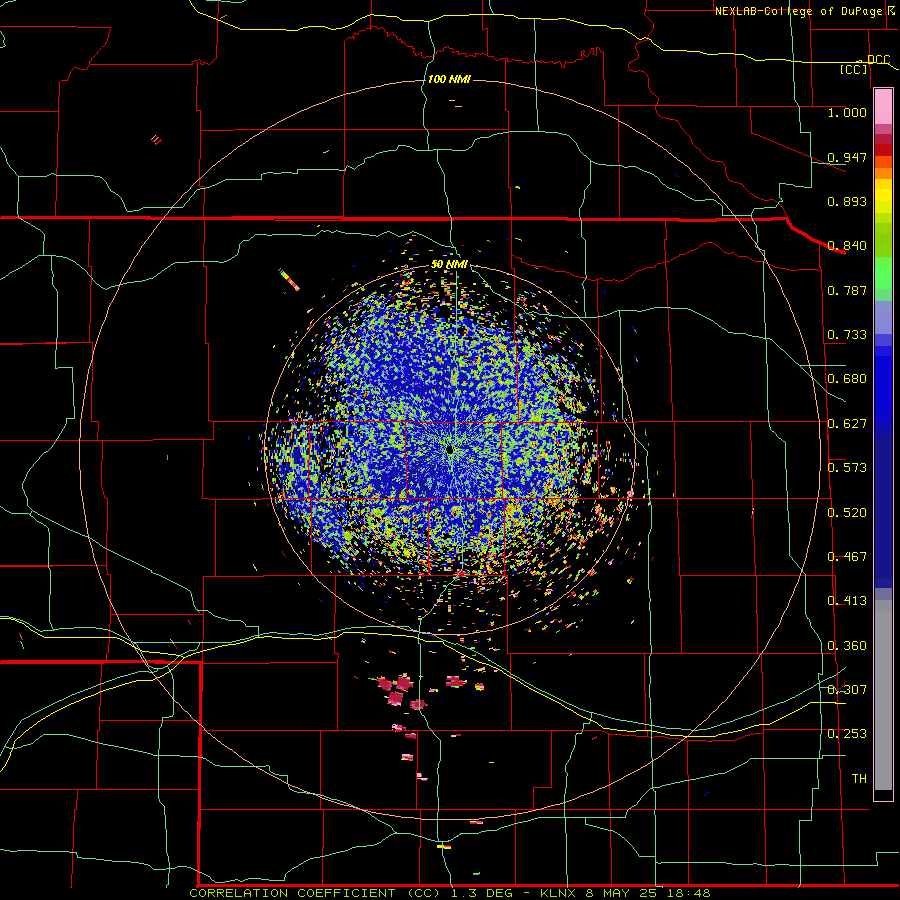Click the 0.520 scale value

click(847, 513)
